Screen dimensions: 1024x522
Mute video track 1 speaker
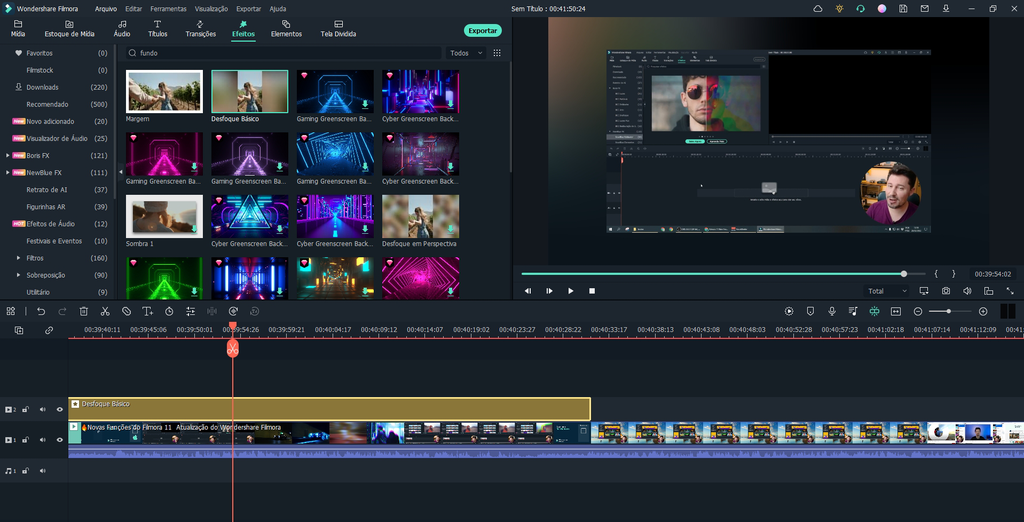[42, 440]
